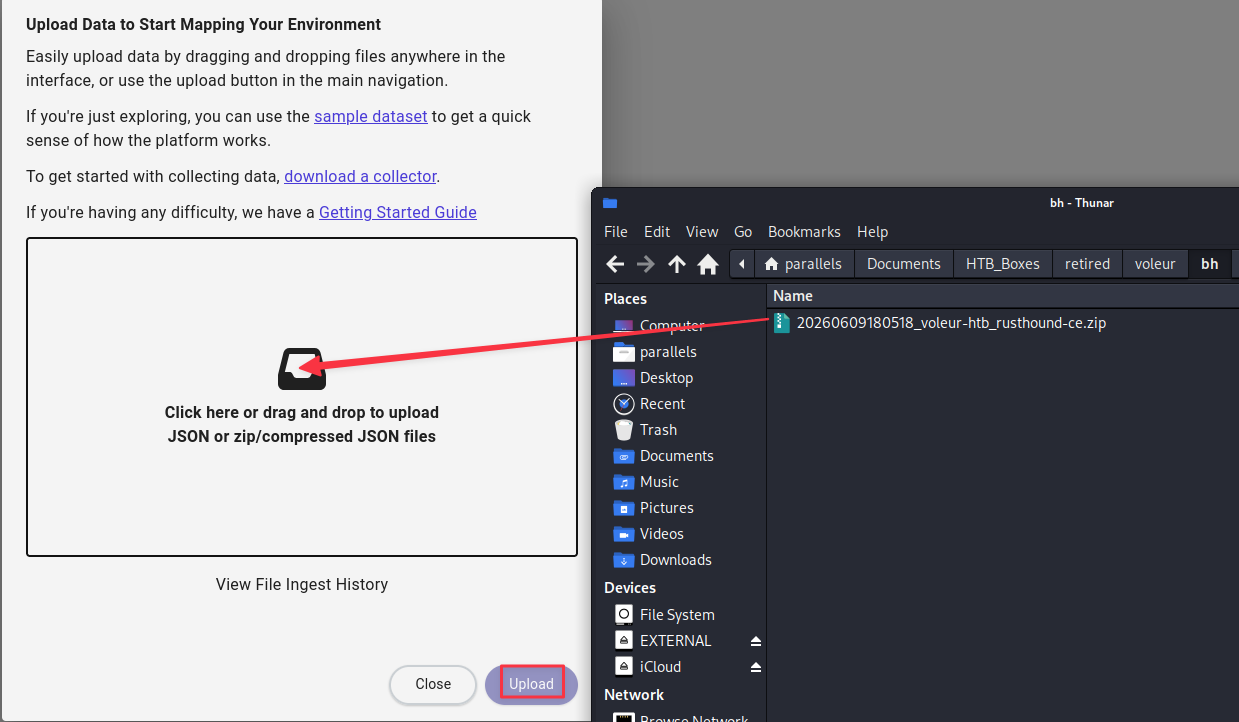
Task: Click the drag and drop upload area text
Action: coord(302,424)
